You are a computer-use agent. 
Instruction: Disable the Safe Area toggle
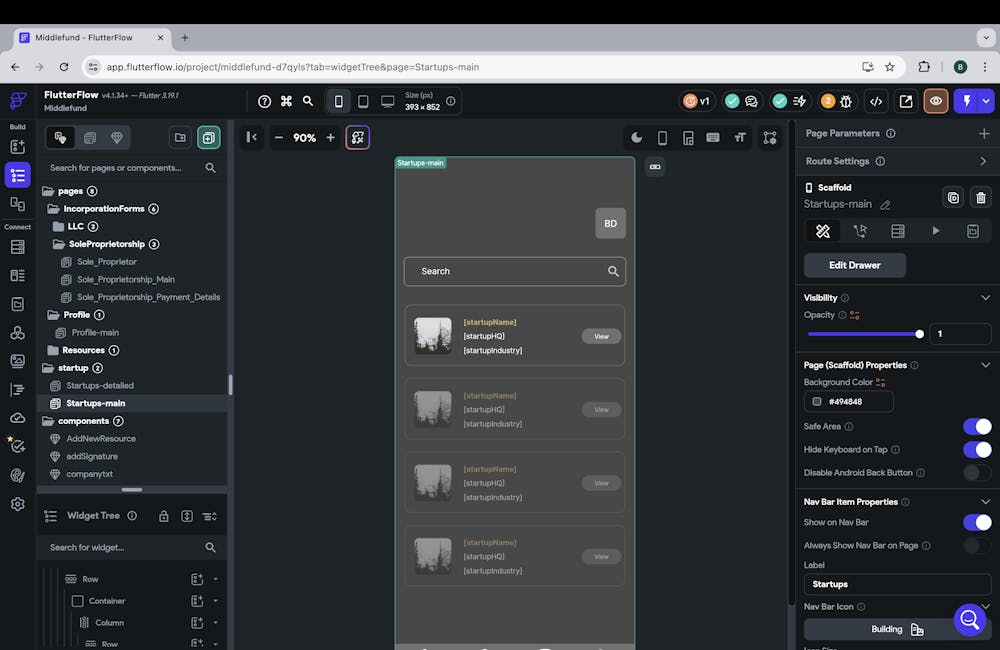tap(977, 426)
